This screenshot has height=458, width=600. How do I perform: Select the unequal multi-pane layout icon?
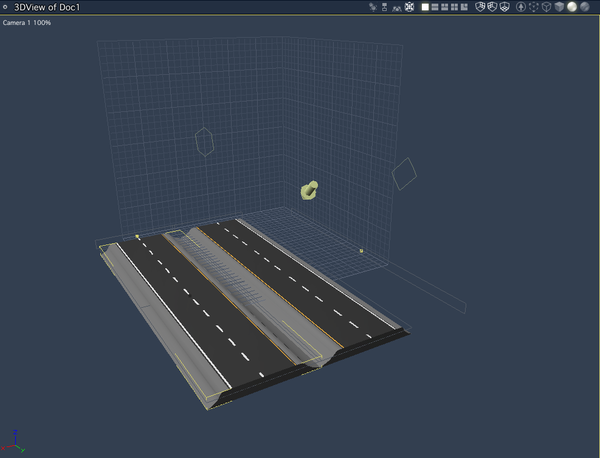coord(464,7)
